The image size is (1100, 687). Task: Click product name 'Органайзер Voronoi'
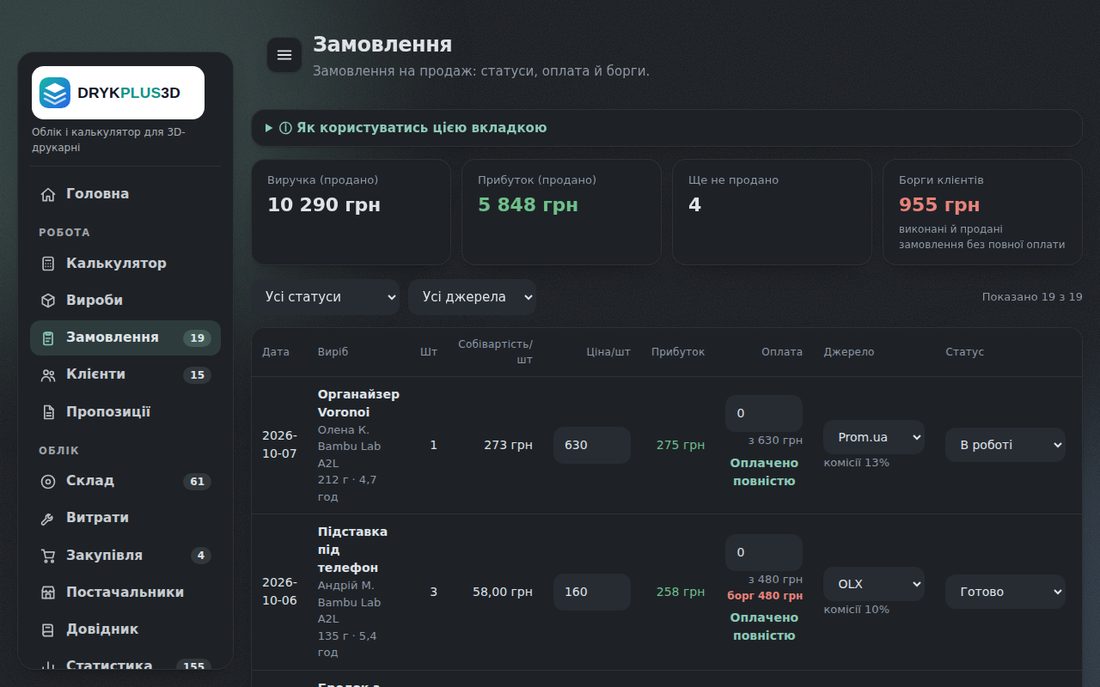click(x=358, y=403)
